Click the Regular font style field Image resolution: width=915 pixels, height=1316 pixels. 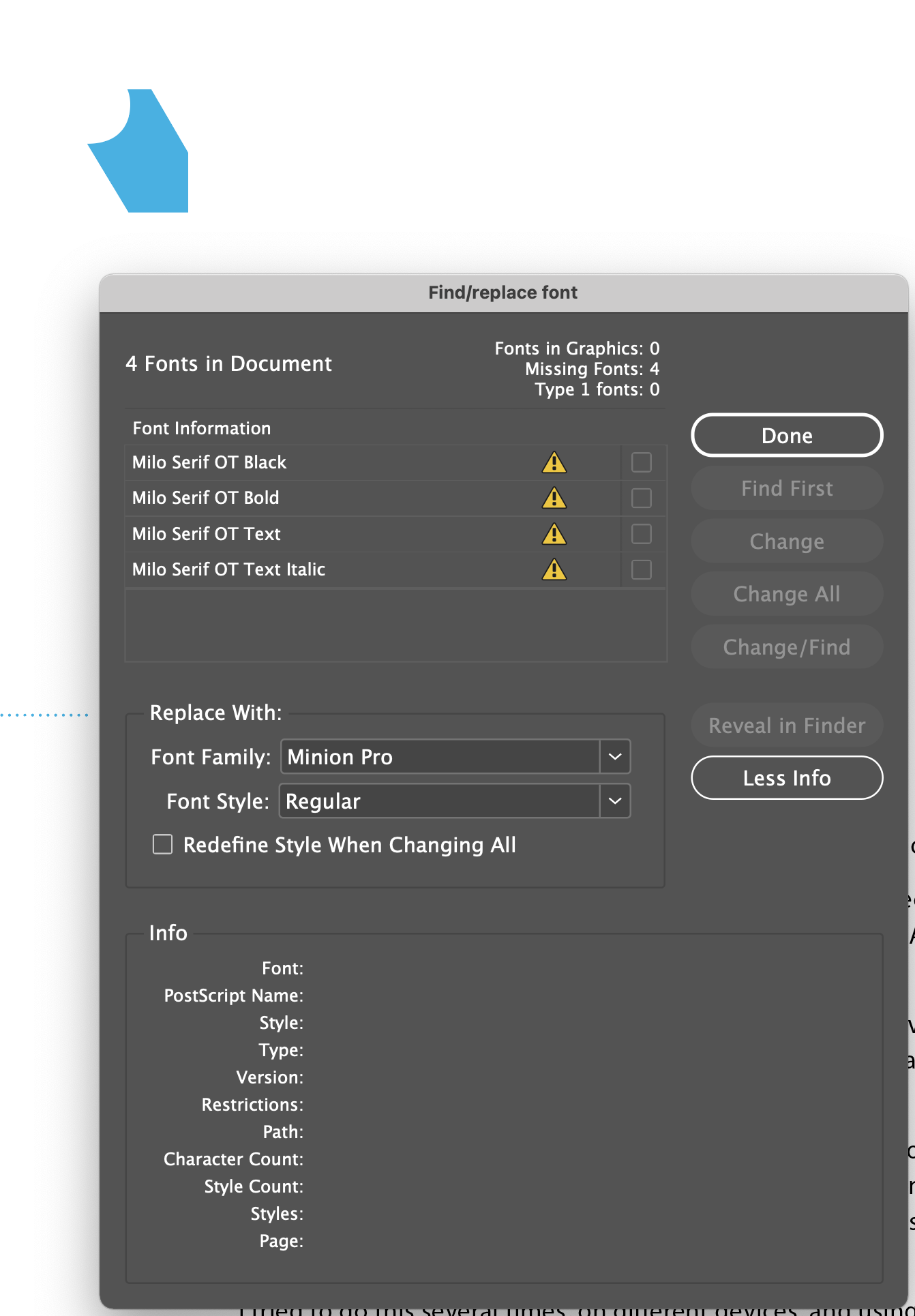(x=440, y=801)
